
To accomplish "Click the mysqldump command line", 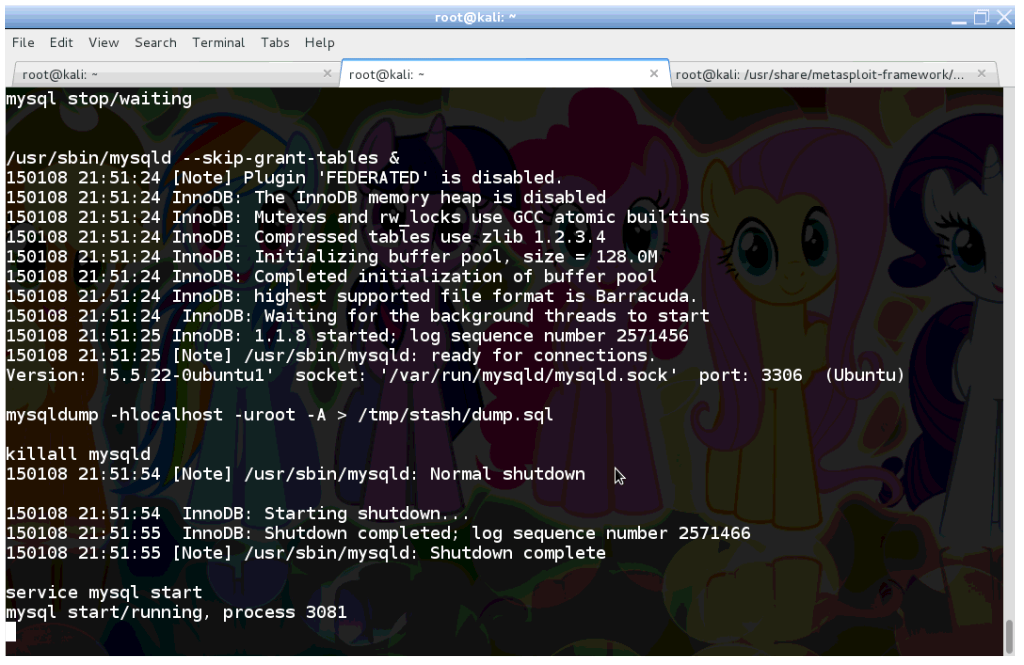I will coord(280,415).
